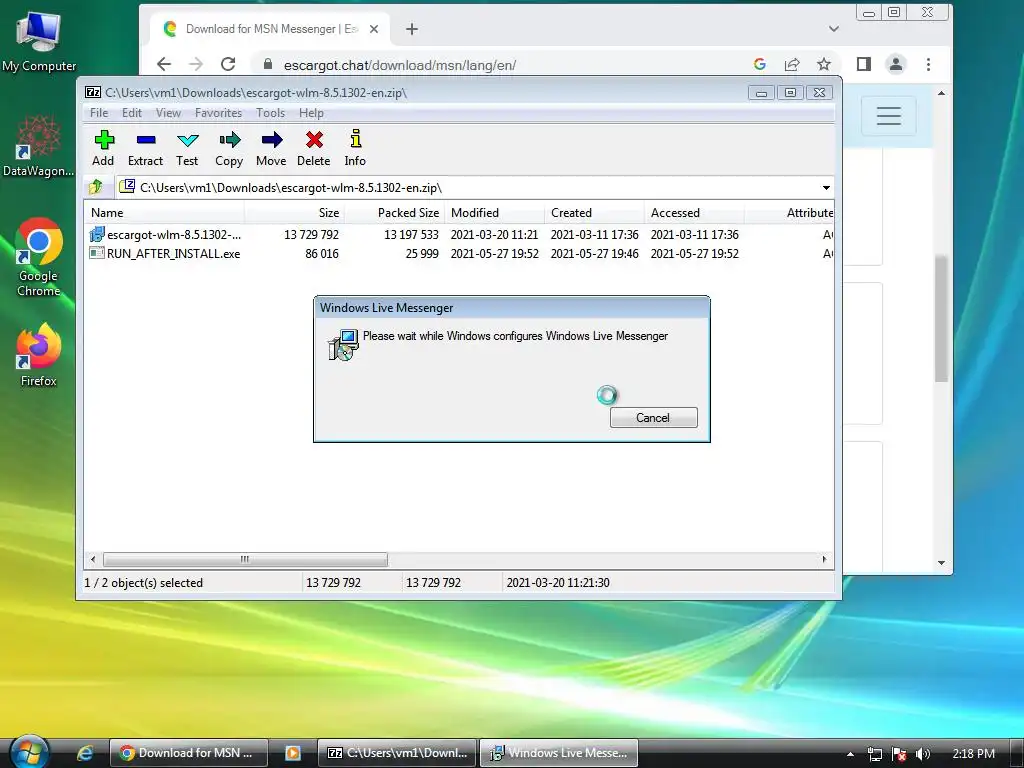
Task: Switch to Windows Live Messenger taskbar button
Action: 559,753
